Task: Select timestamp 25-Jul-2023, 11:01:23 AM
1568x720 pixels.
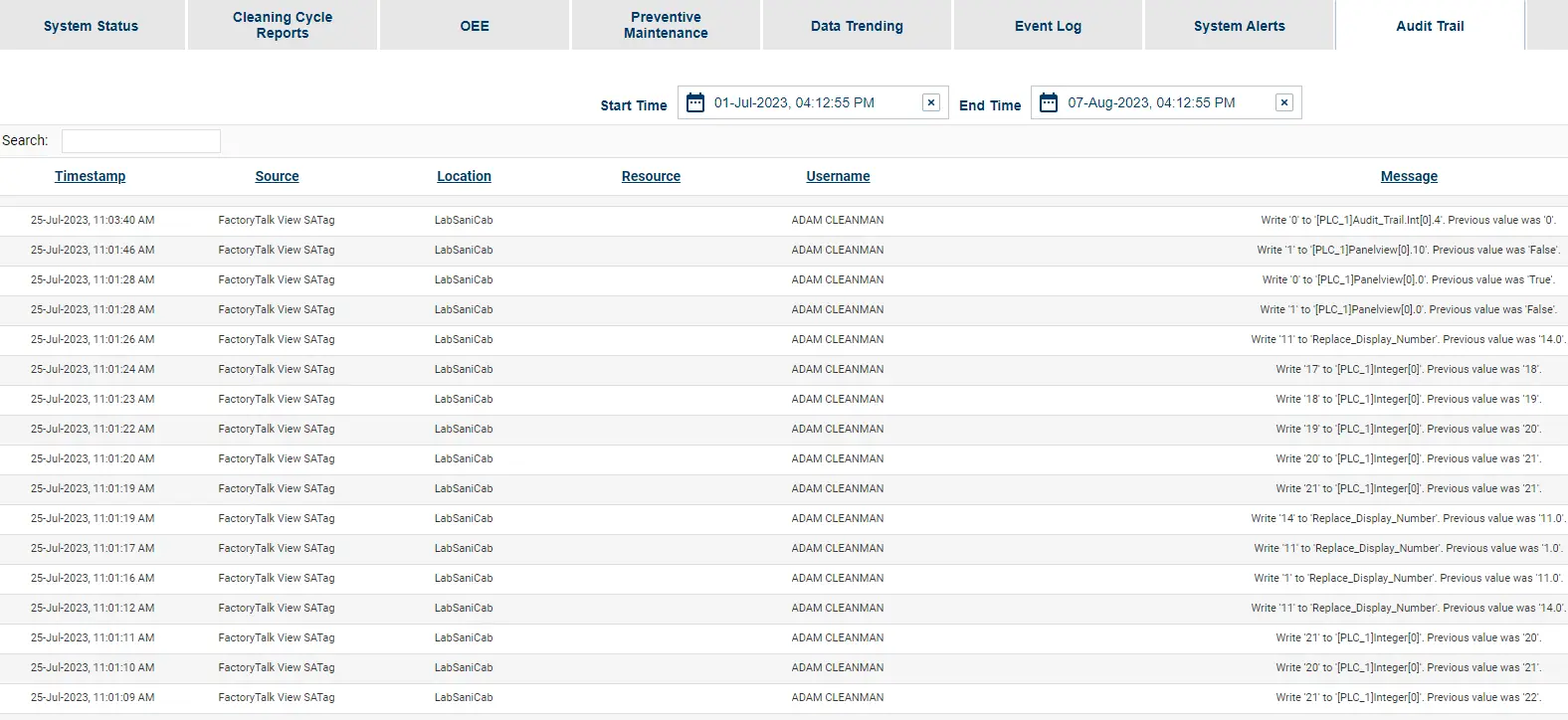Action: [x=93, y=399]
